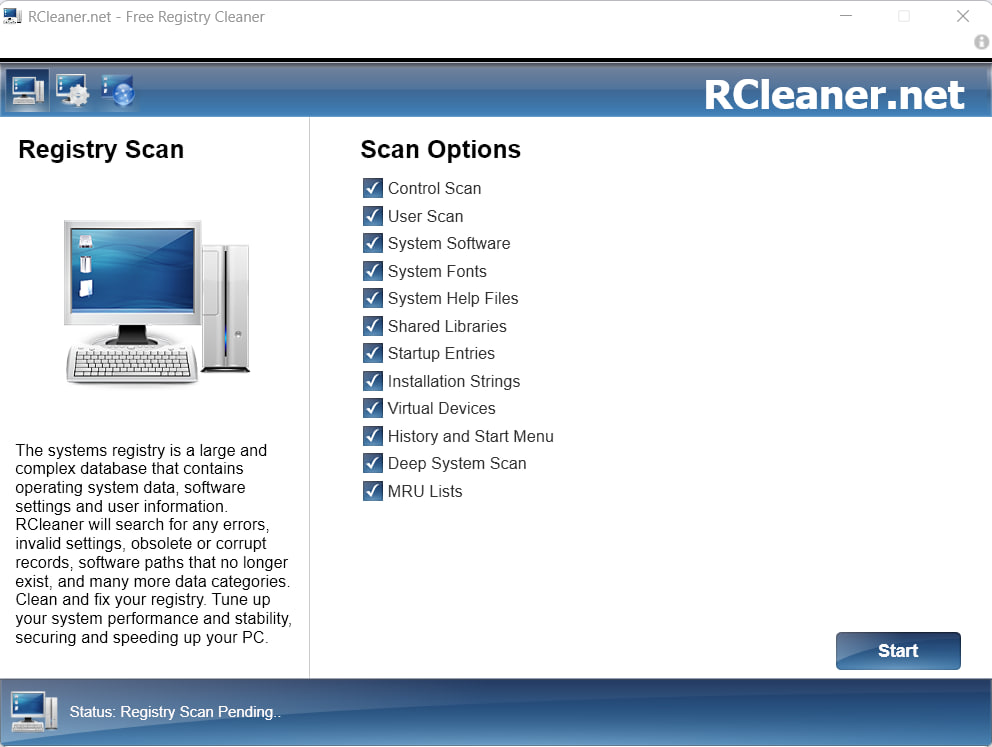Uncheck the Control Scan checkbox
992x747 pixels.
pyautogui.click(x=373, y=188)
